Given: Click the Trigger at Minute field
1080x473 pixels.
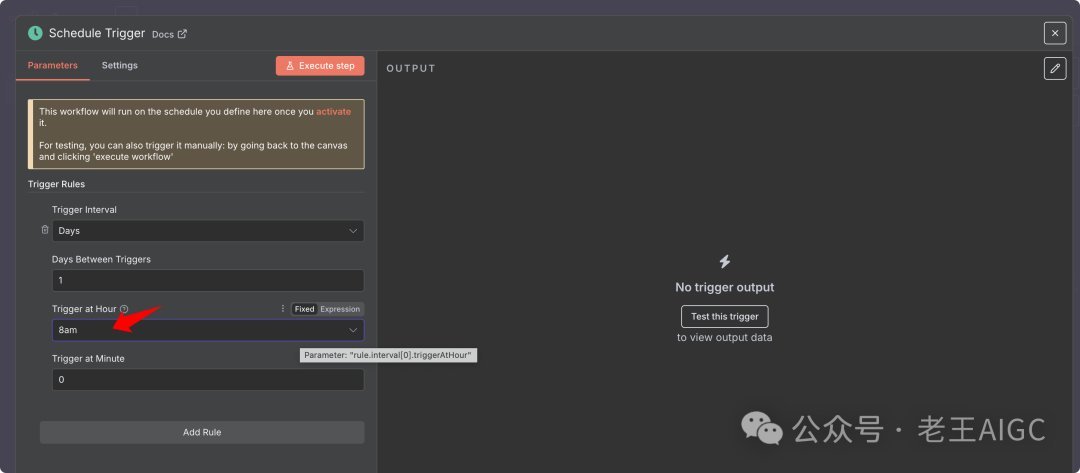Looking at the screenshot, I should 208,379.
